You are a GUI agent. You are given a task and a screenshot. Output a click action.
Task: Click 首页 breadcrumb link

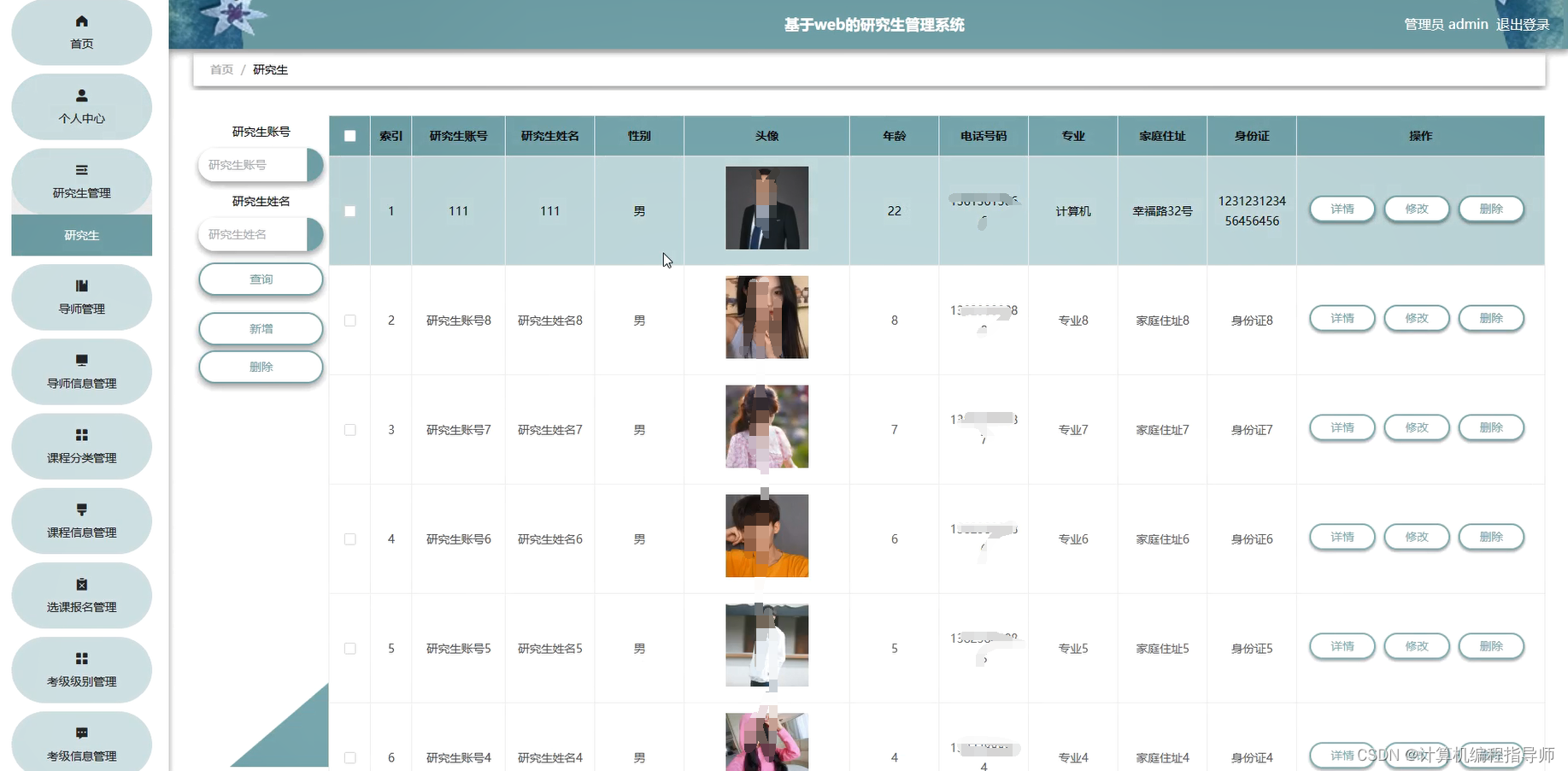tap(221, 70)
